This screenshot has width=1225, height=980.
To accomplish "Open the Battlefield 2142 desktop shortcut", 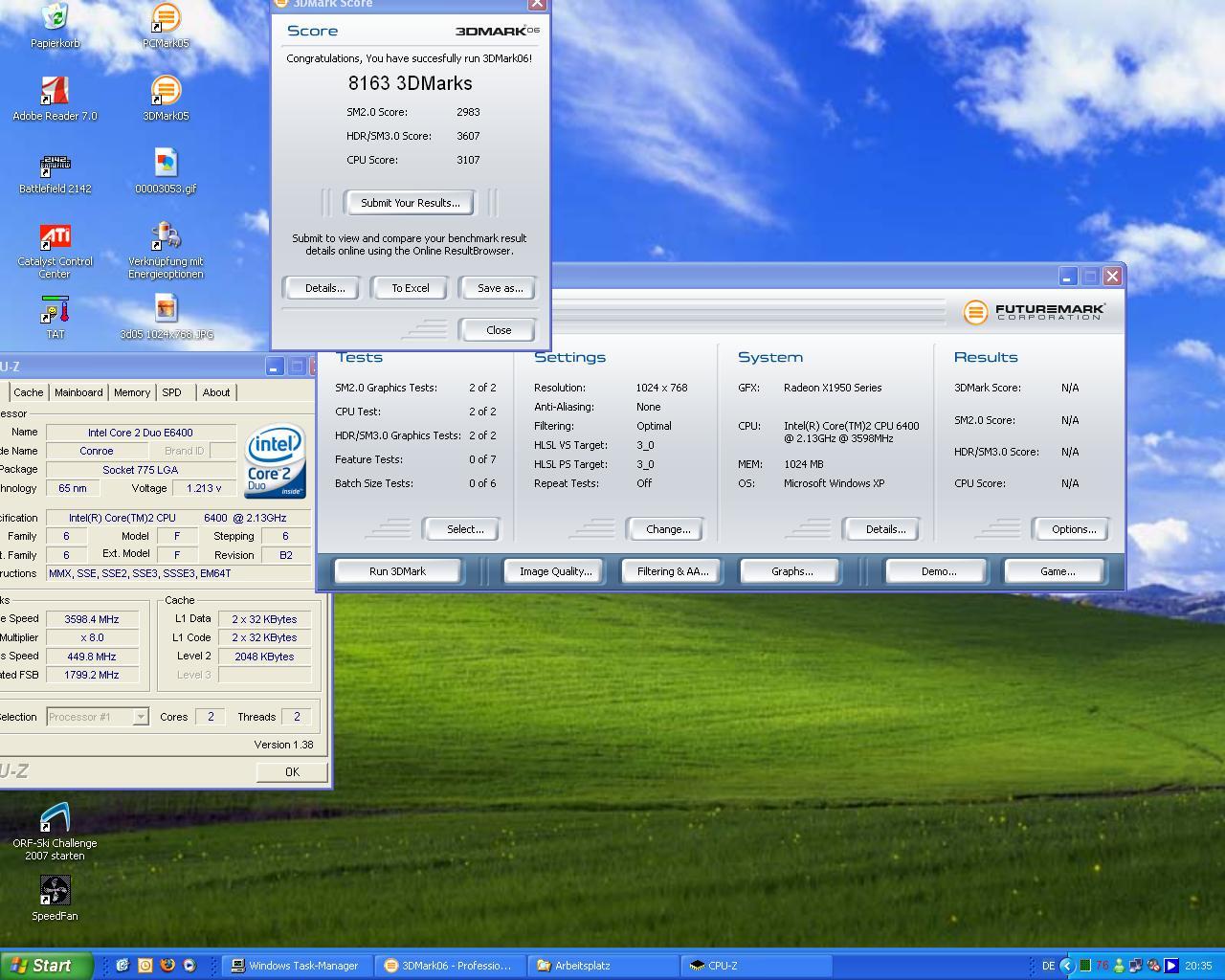I will (55, 170).
